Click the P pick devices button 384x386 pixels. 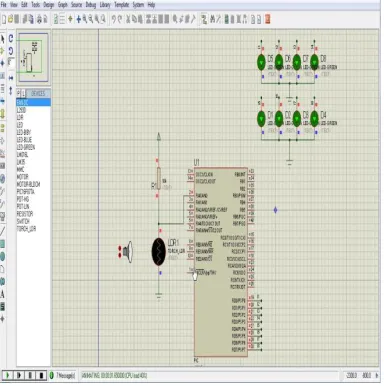(x=19, y=93)
